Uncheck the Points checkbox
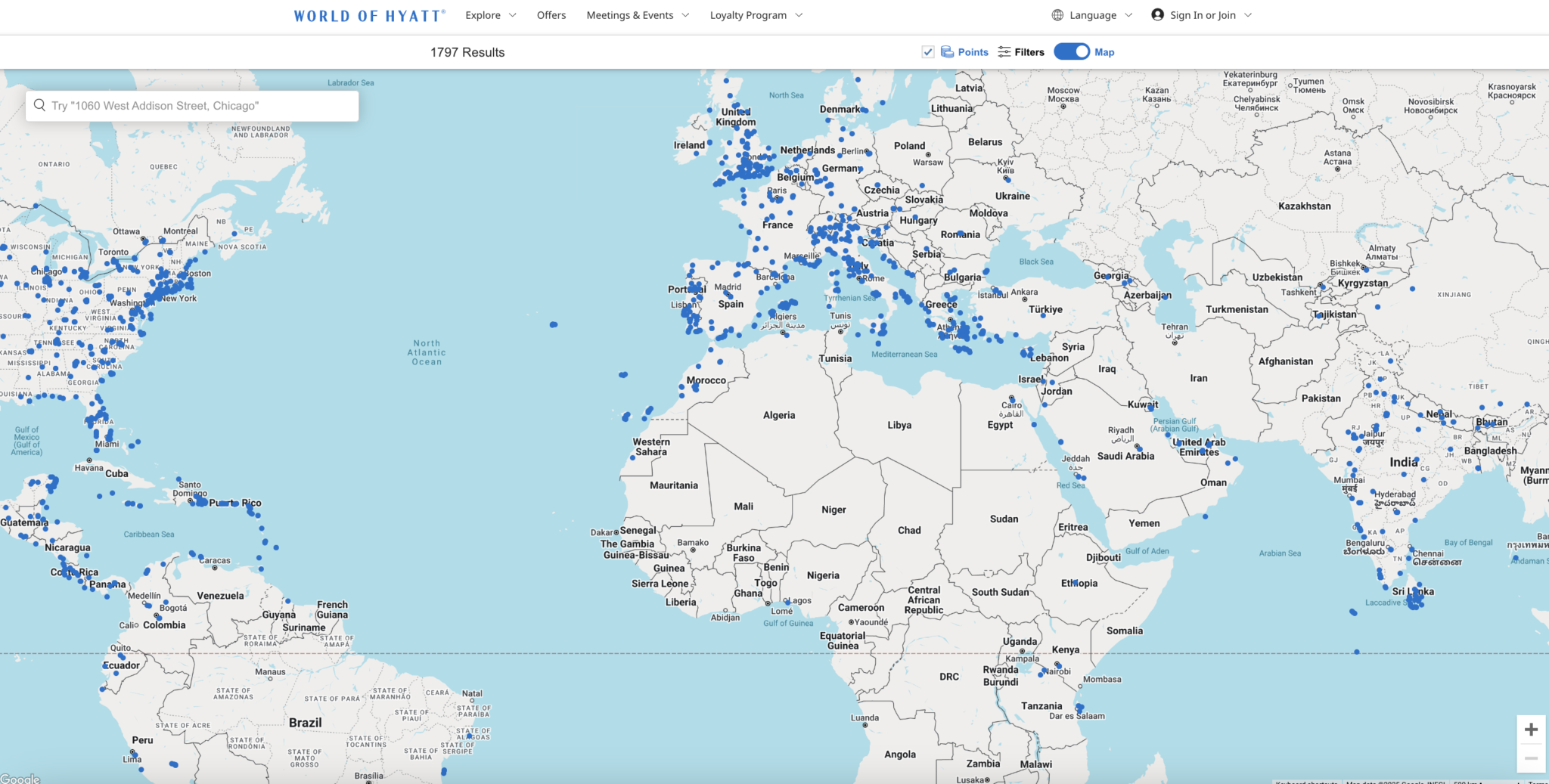 click(x=928, y=52)
